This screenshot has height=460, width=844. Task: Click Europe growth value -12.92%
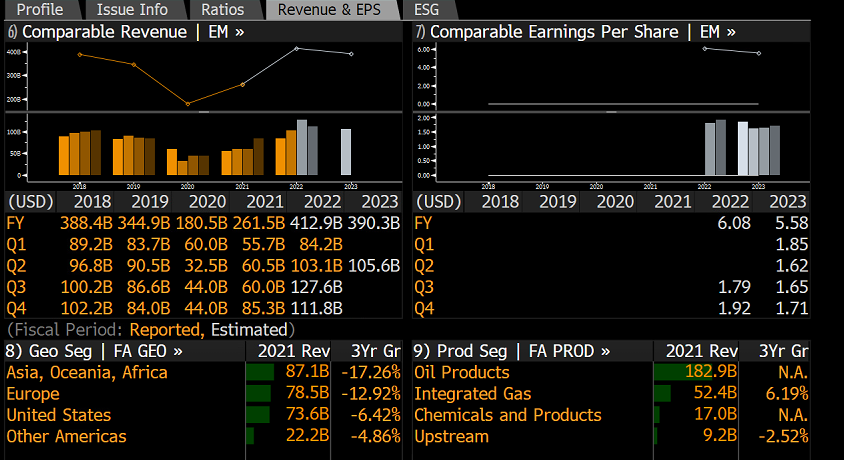371,394
